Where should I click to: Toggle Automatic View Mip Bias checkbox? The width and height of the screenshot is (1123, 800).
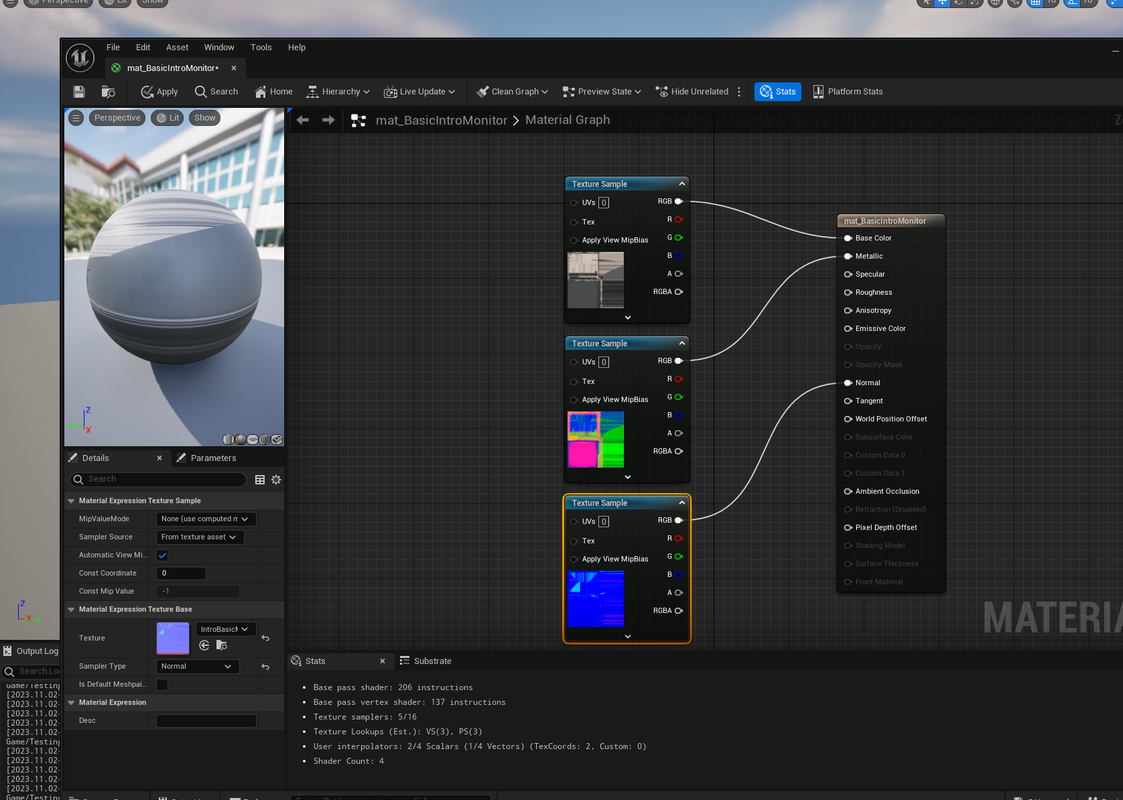[163, 555]
